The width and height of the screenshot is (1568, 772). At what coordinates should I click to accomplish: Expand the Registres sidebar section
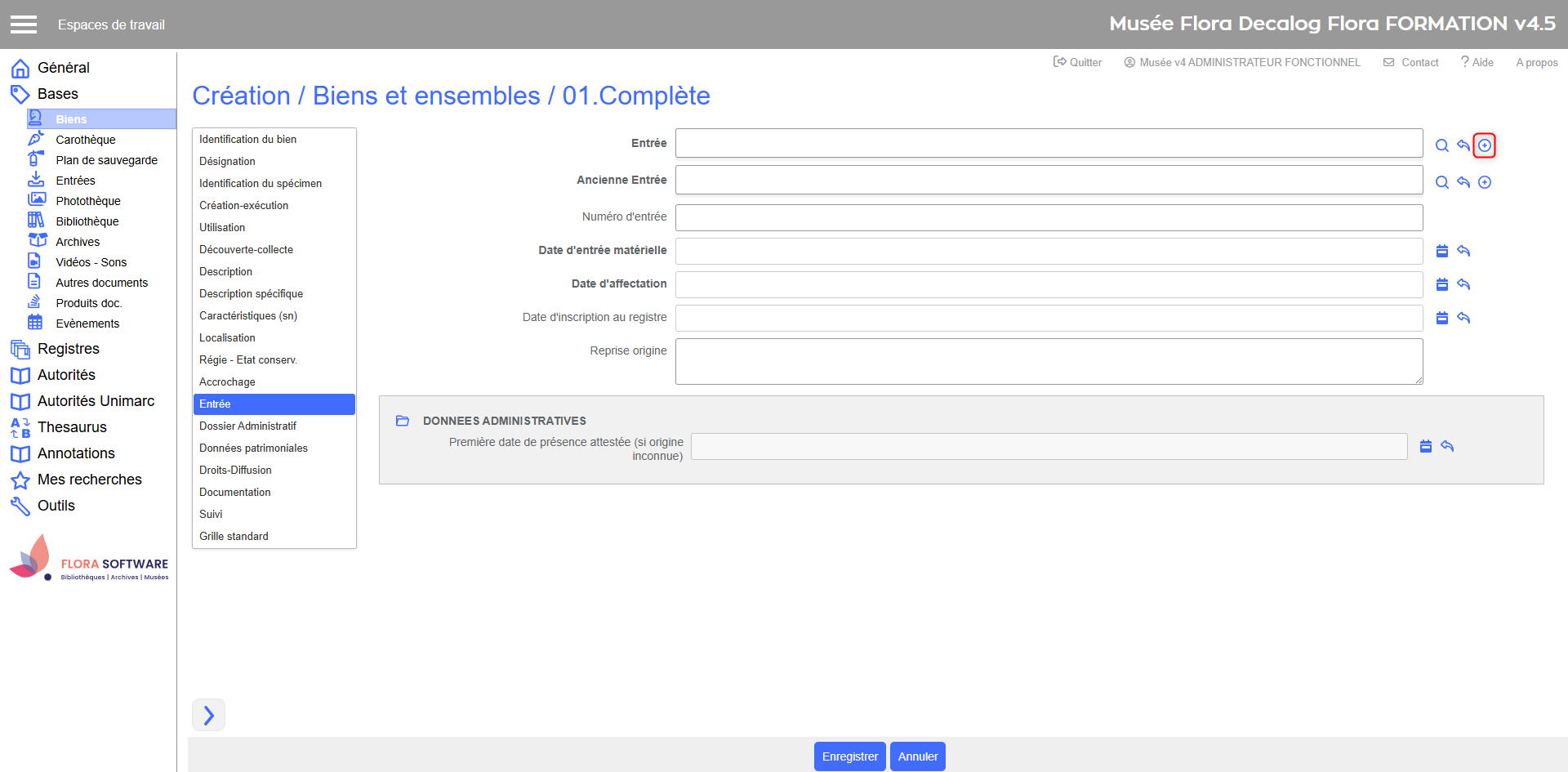68,349
